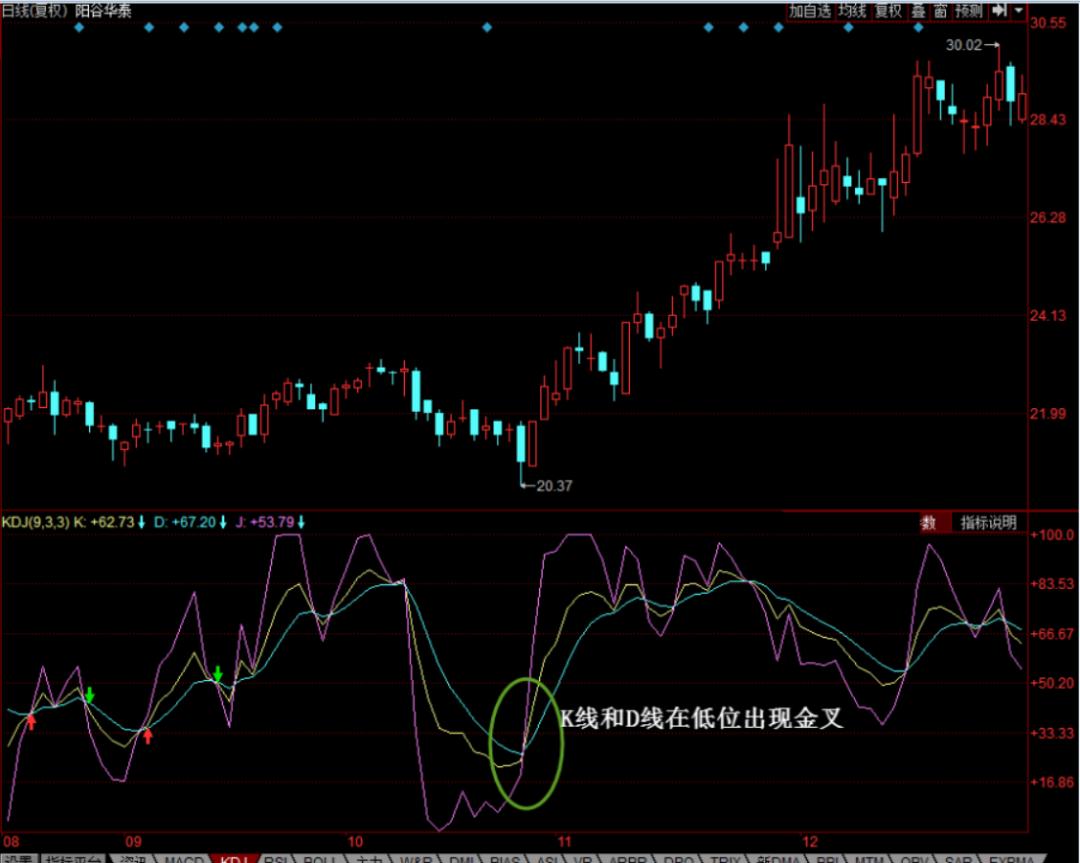
Task: Click month 09 on the time axis
Action: (x=133, y=841)
